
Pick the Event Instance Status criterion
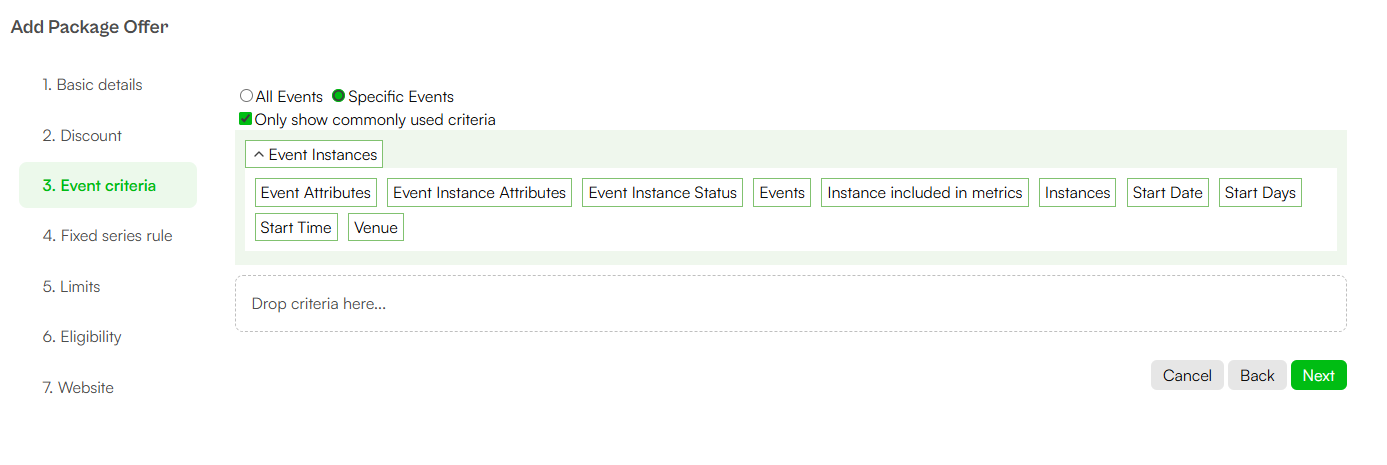tap(663, 192)
